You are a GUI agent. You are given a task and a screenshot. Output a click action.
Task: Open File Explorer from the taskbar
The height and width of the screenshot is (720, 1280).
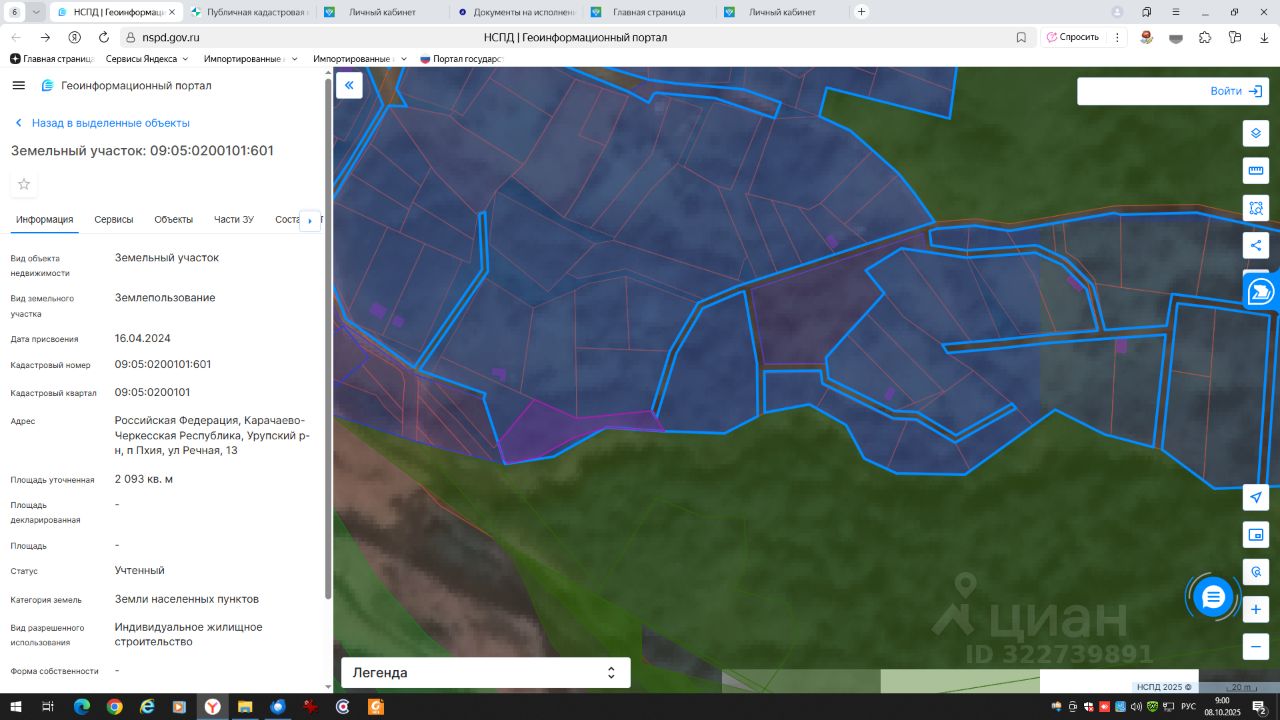click(x=245, y=707)
